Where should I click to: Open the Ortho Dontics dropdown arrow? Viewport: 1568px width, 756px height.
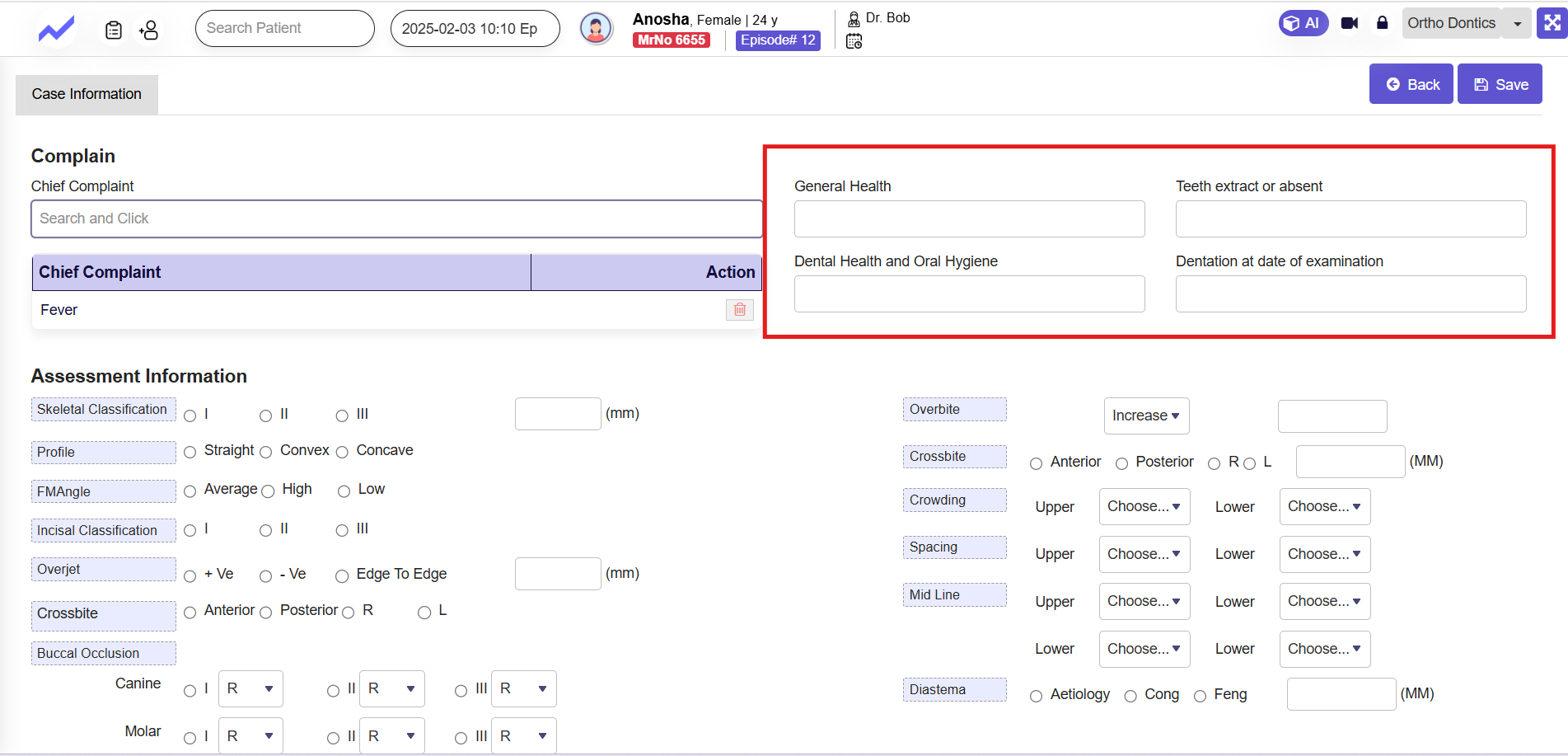point(1517,24)
